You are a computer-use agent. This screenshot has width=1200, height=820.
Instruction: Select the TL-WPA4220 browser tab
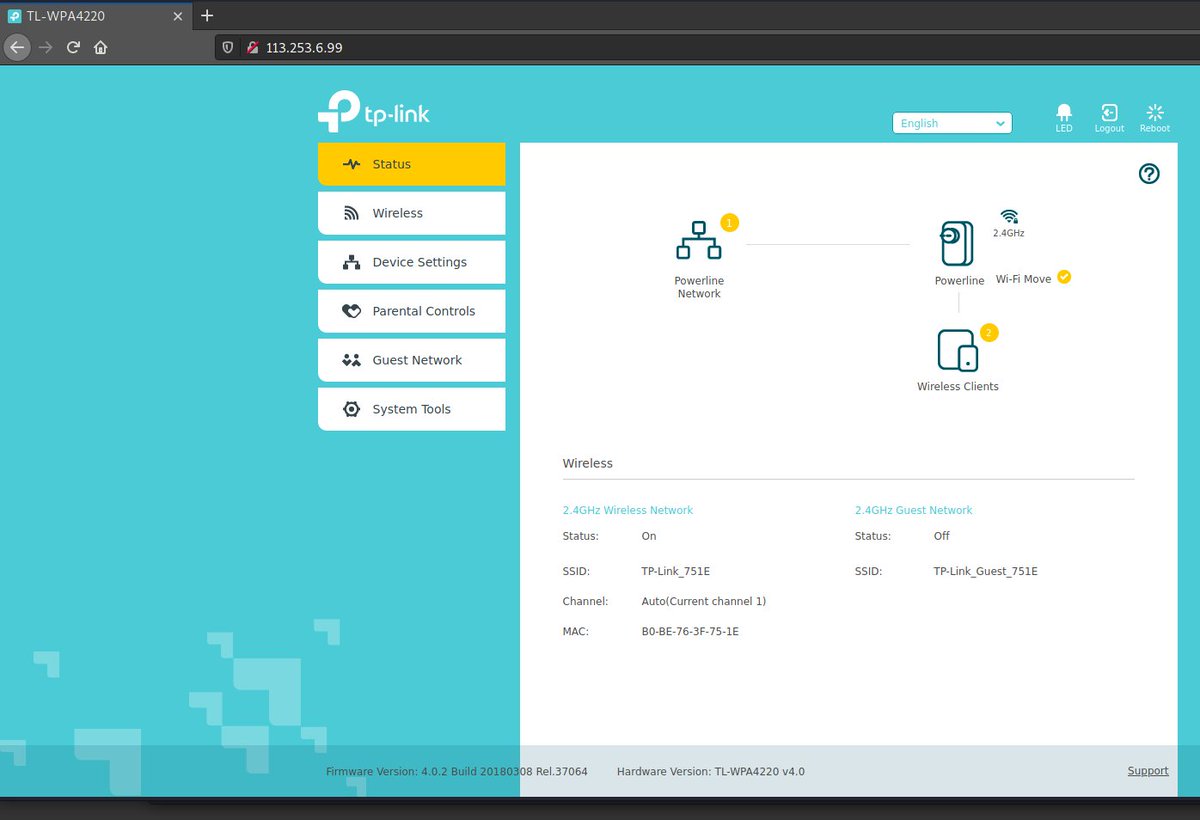click(96, 16)
